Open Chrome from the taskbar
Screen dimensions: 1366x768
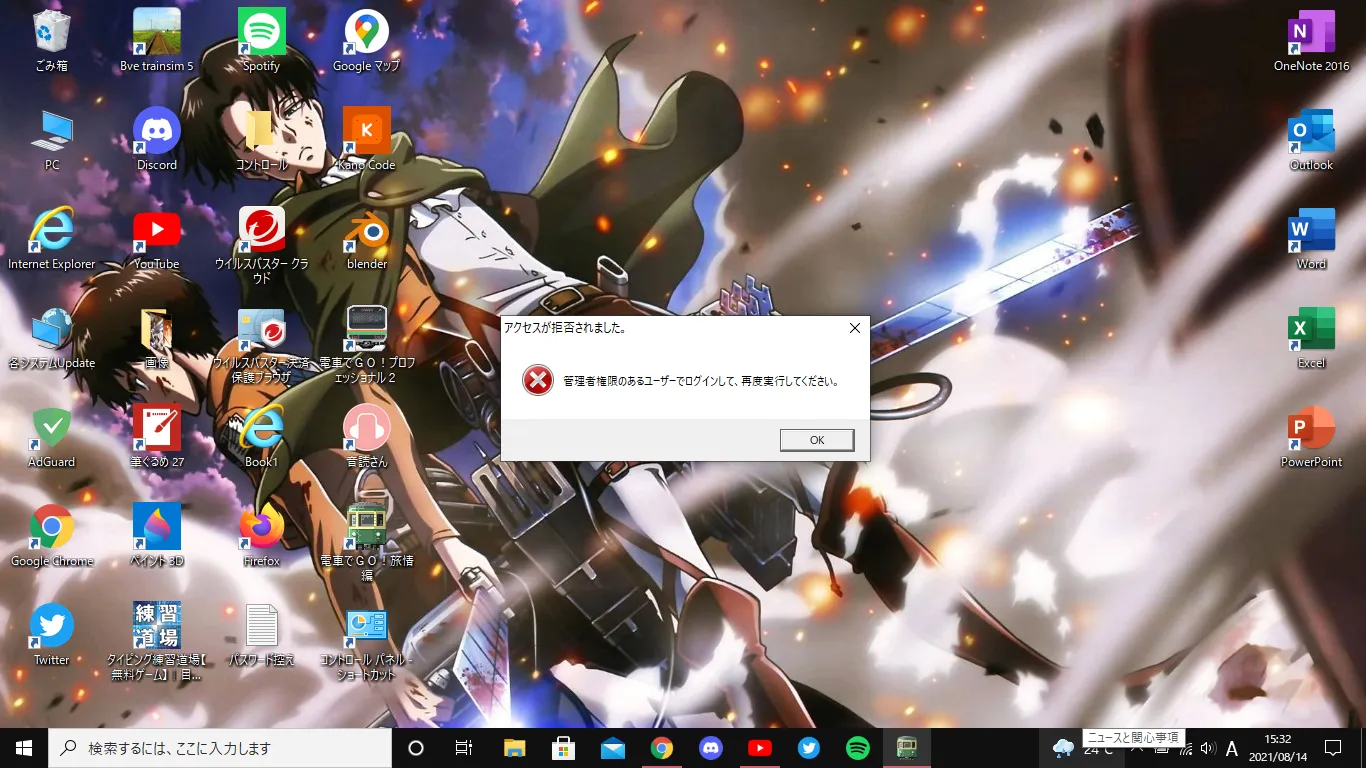point(661,748)
